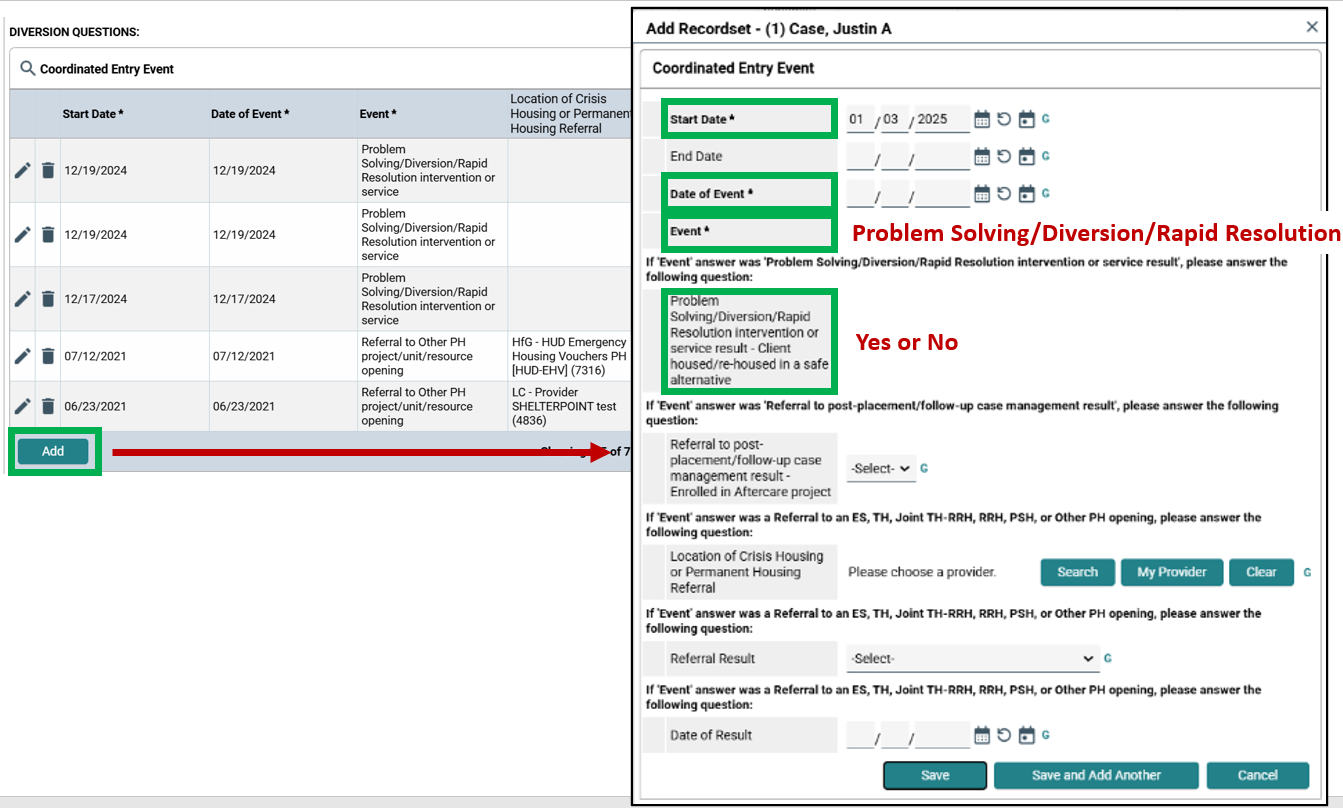Set Date of Result to today via calendar-dot icon
Screen dimensions: 1343x808
coord(1026,735)
